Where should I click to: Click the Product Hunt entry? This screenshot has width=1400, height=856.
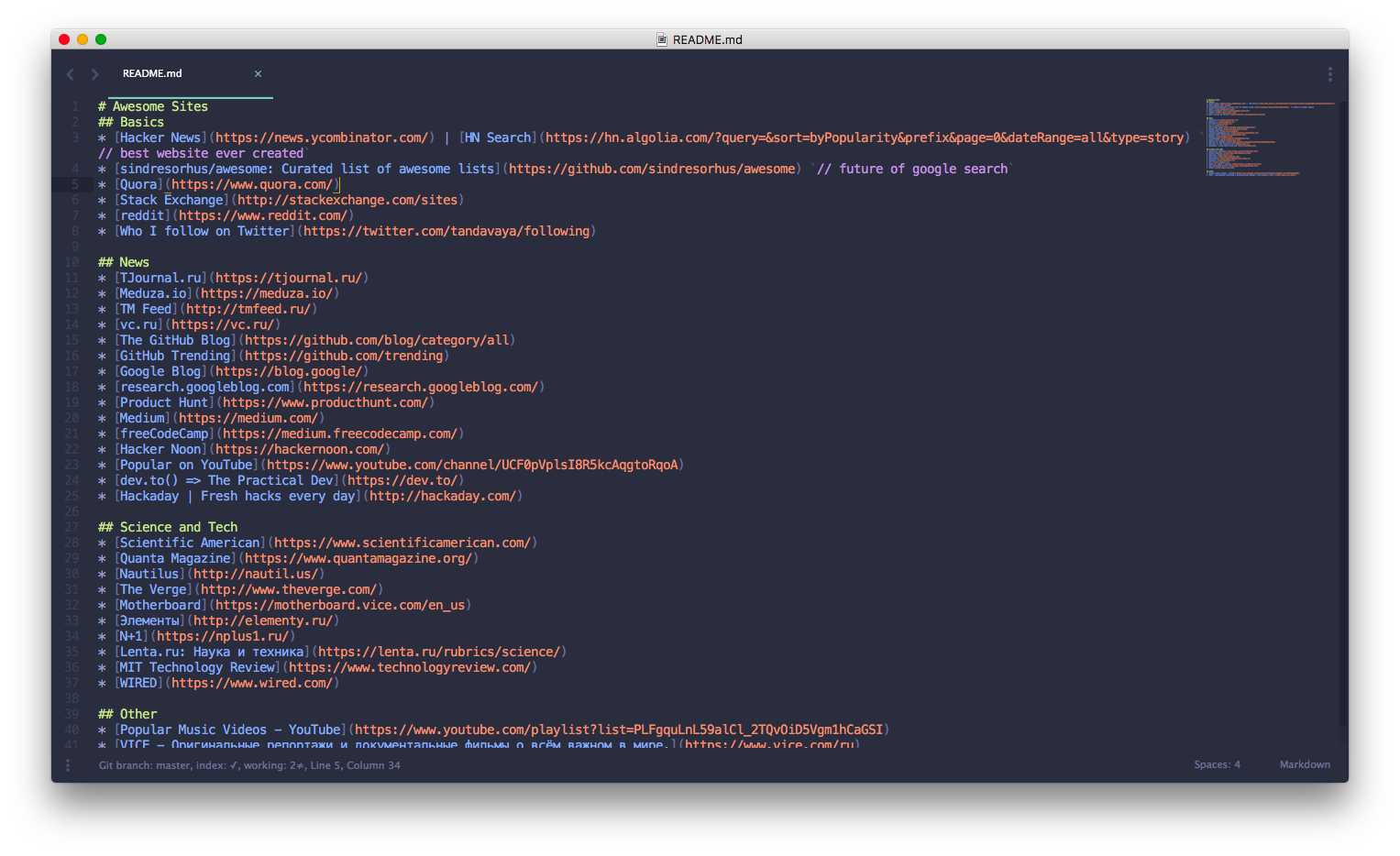[x=266, y=402]
